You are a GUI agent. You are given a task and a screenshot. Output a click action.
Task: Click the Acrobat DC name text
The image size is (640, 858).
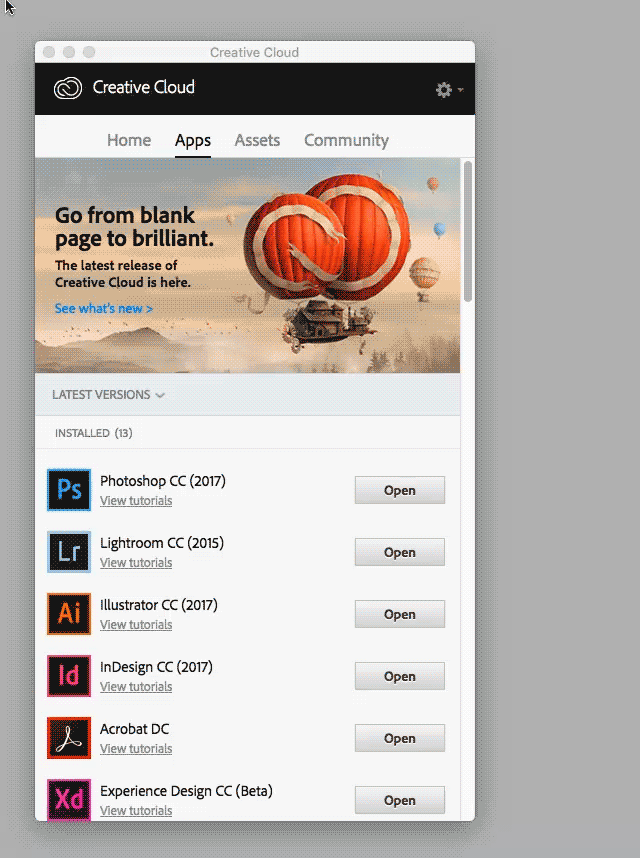point(135,729)
